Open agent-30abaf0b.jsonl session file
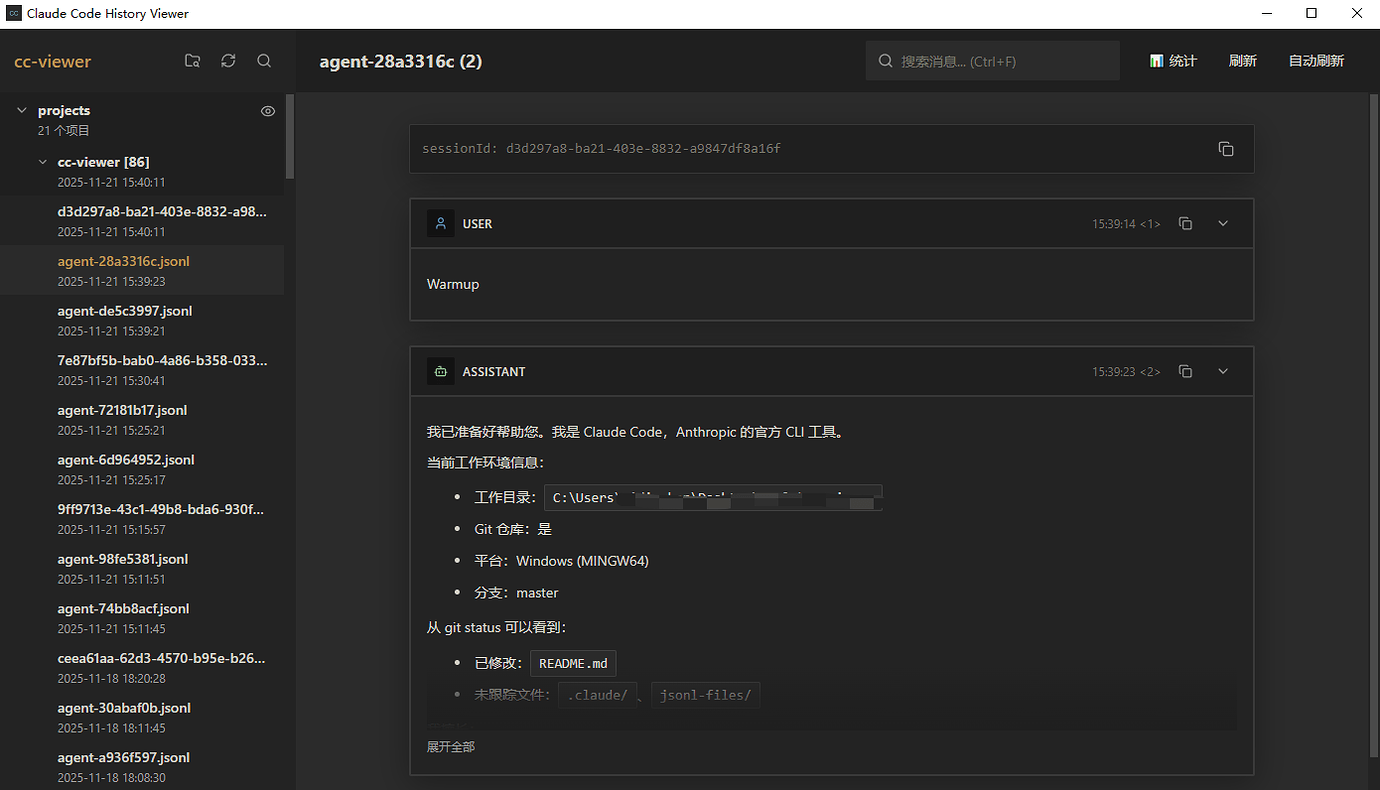This screenshot has height=790, width=1380. pos(142,717)
